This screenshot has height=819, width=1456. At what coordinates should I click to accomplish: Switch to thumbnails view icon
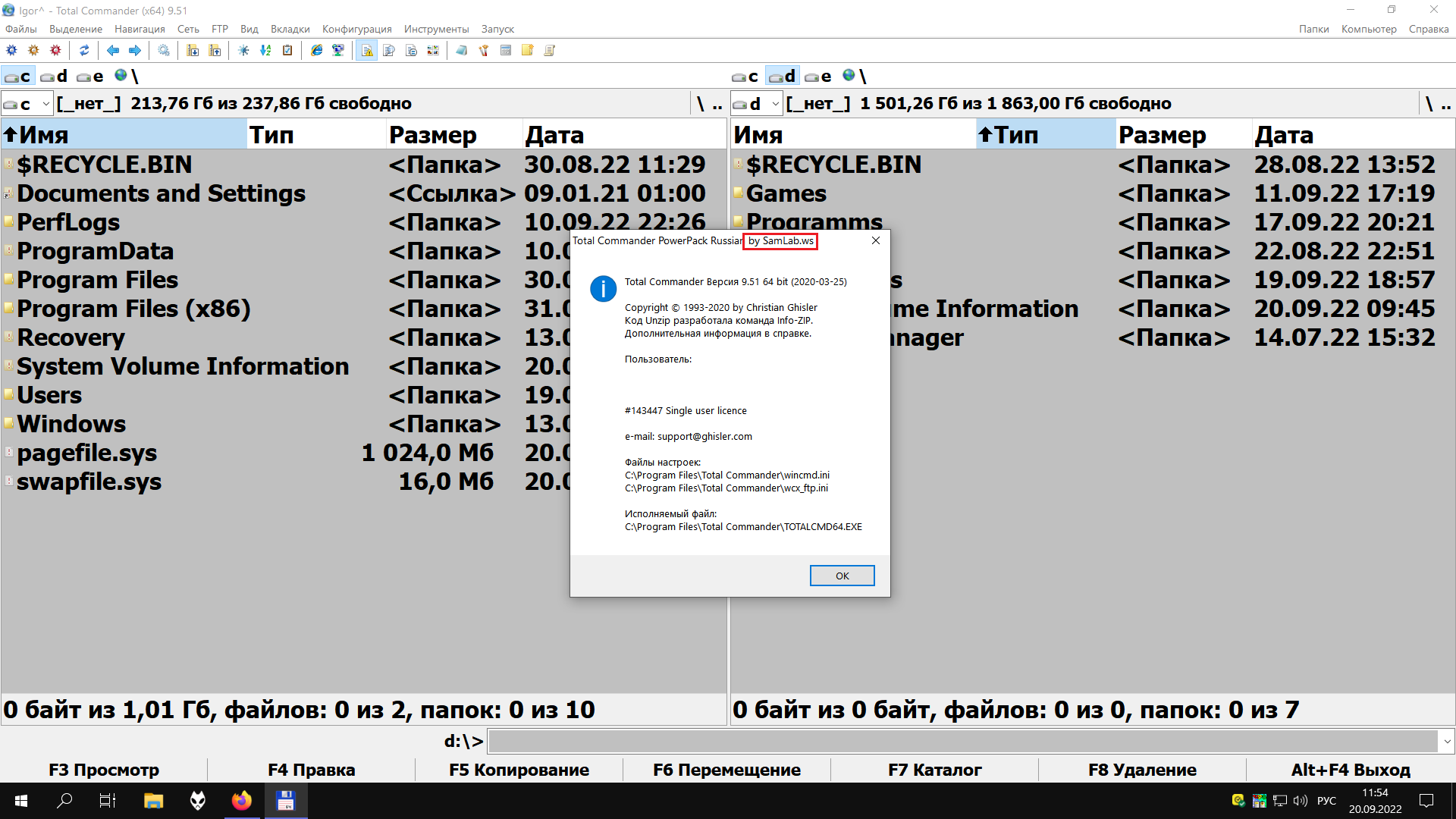[433, 51]
